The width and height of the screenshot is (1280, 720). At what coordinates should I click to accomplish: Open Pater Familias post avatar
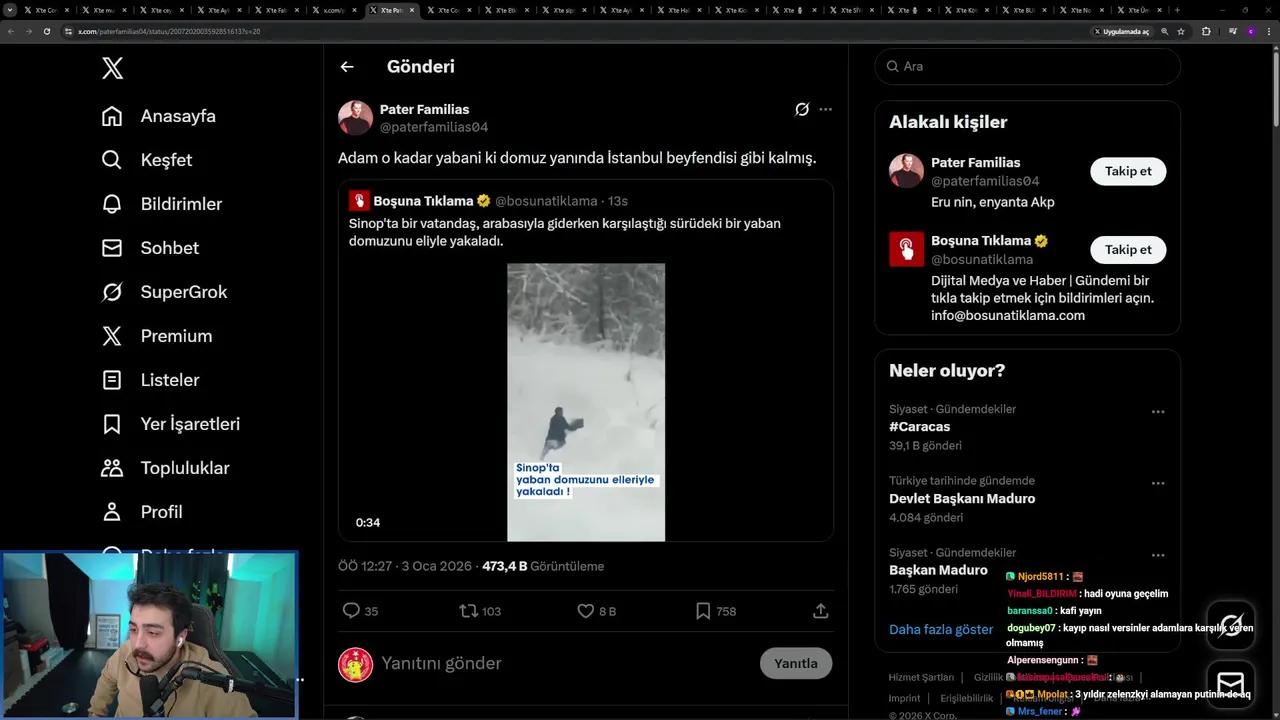pos(355,118)
